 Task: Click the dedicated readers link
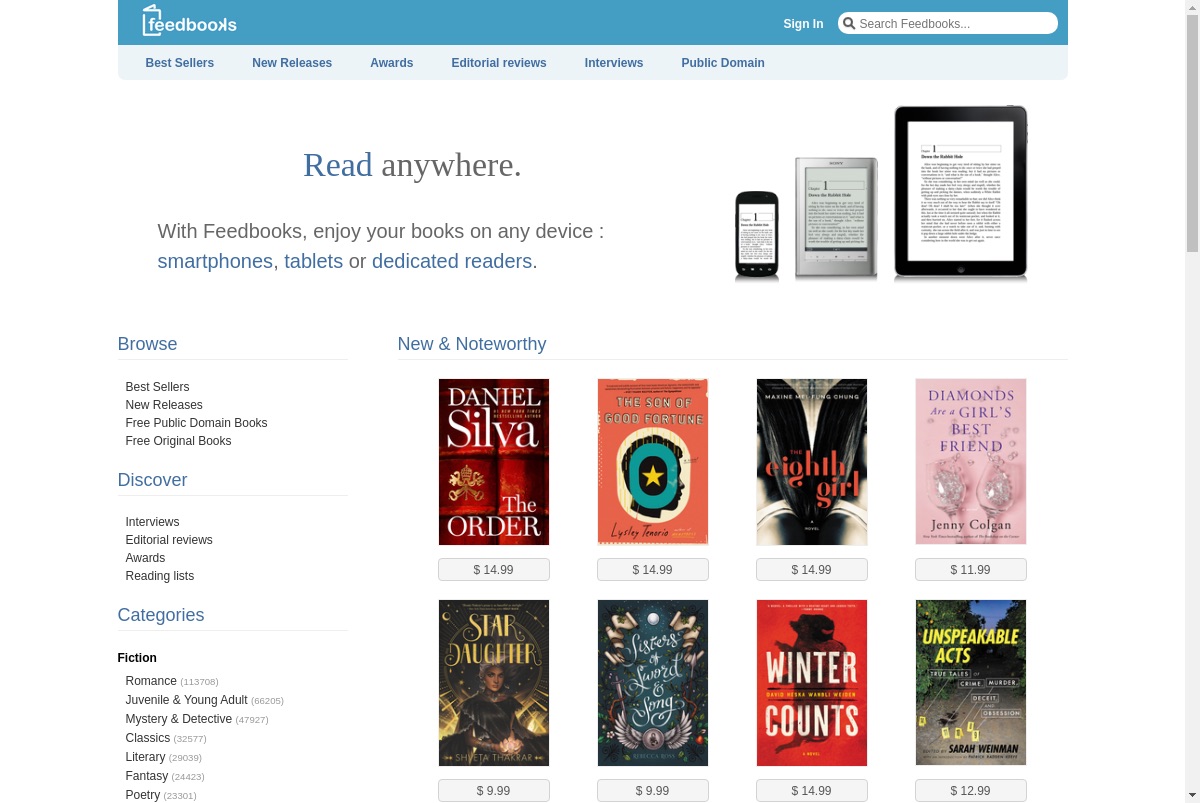tap(452, 261)
